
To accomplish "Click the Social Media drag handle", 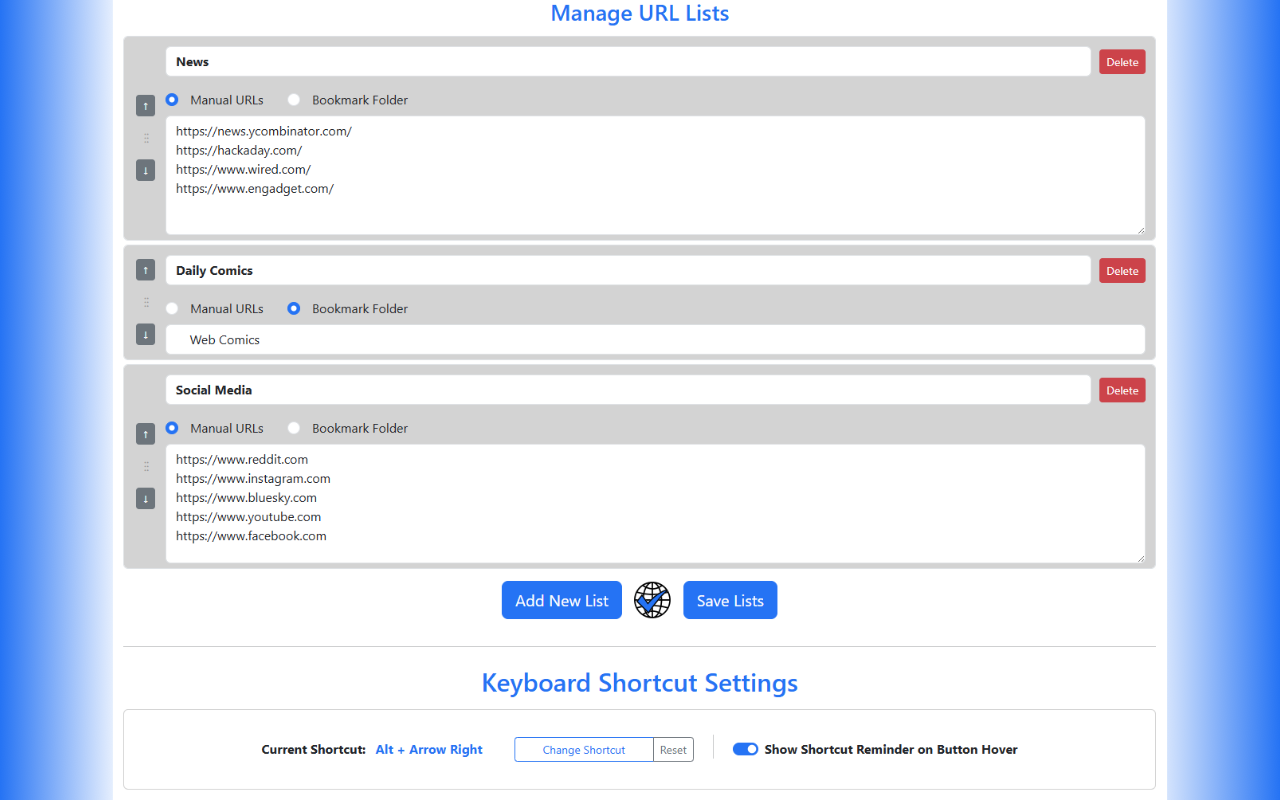I will coord(145,466).
